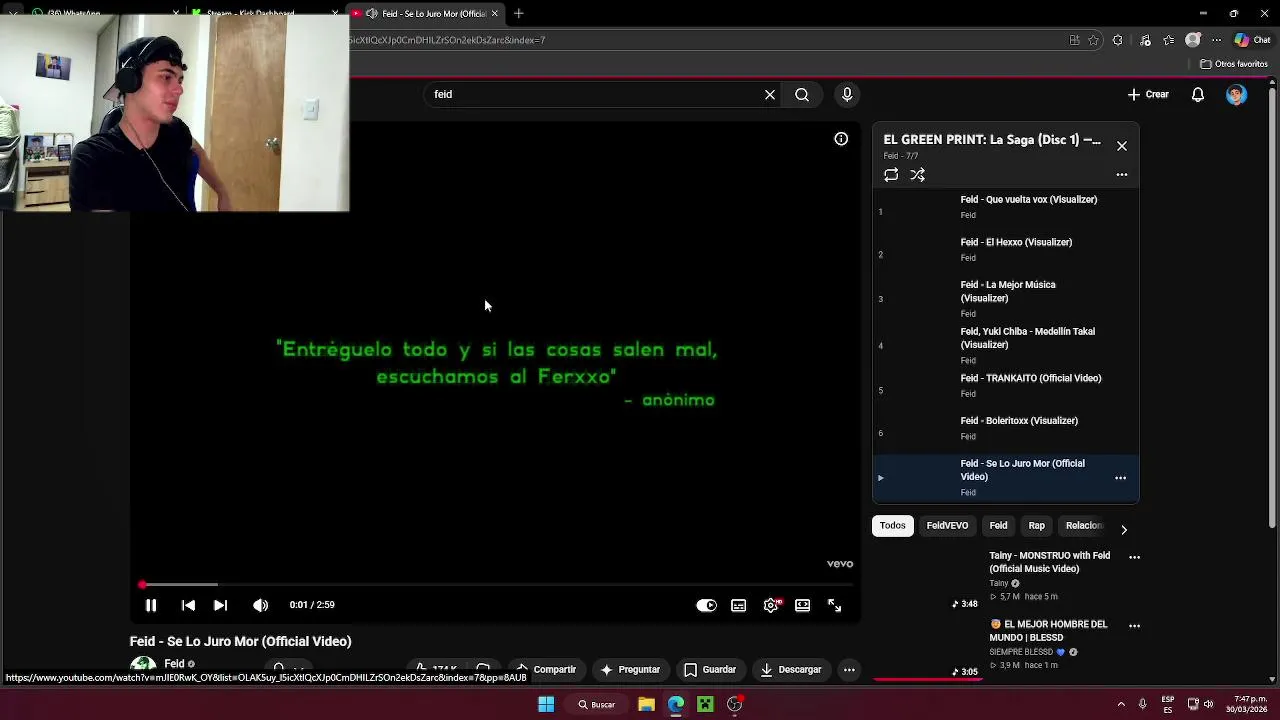Open options for EL MEJOR HOMBRE video

pyautogui.click(x=1134, y=626)
